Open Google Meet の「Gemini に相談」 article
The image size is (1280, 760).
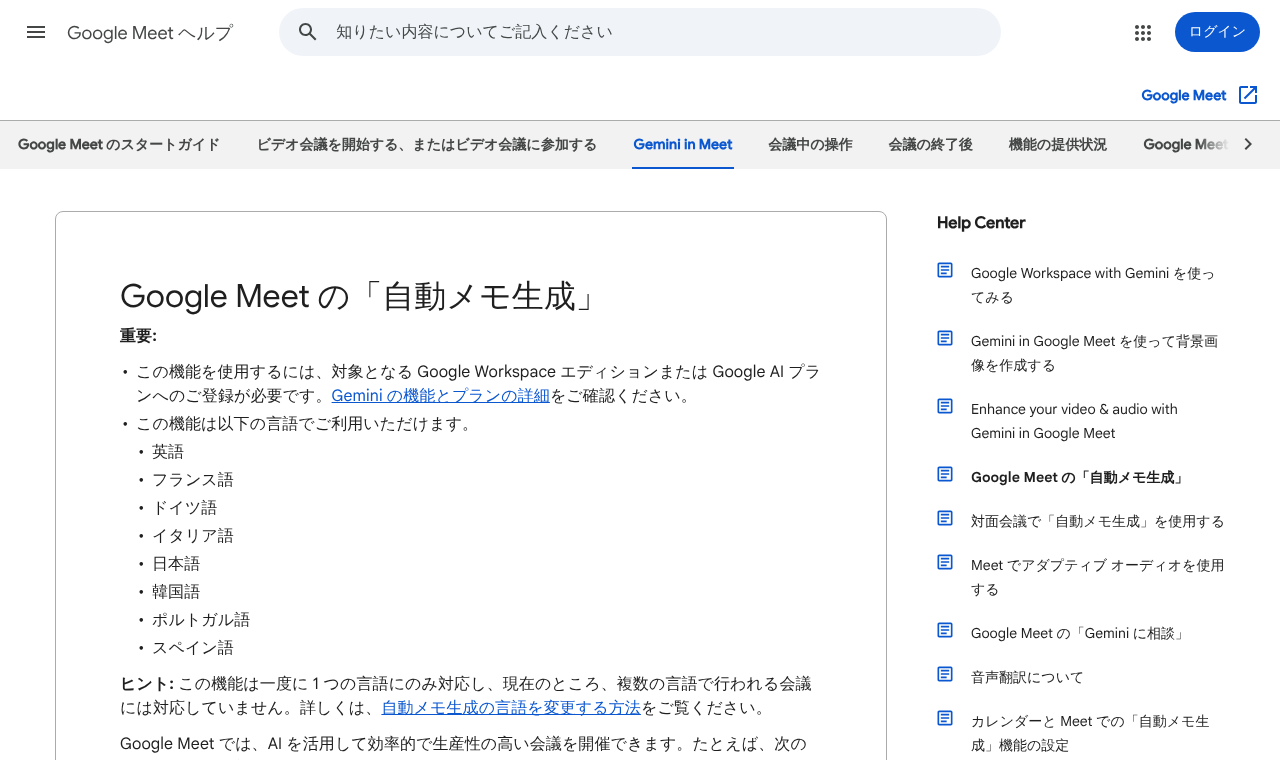(x=1078, y=633)
